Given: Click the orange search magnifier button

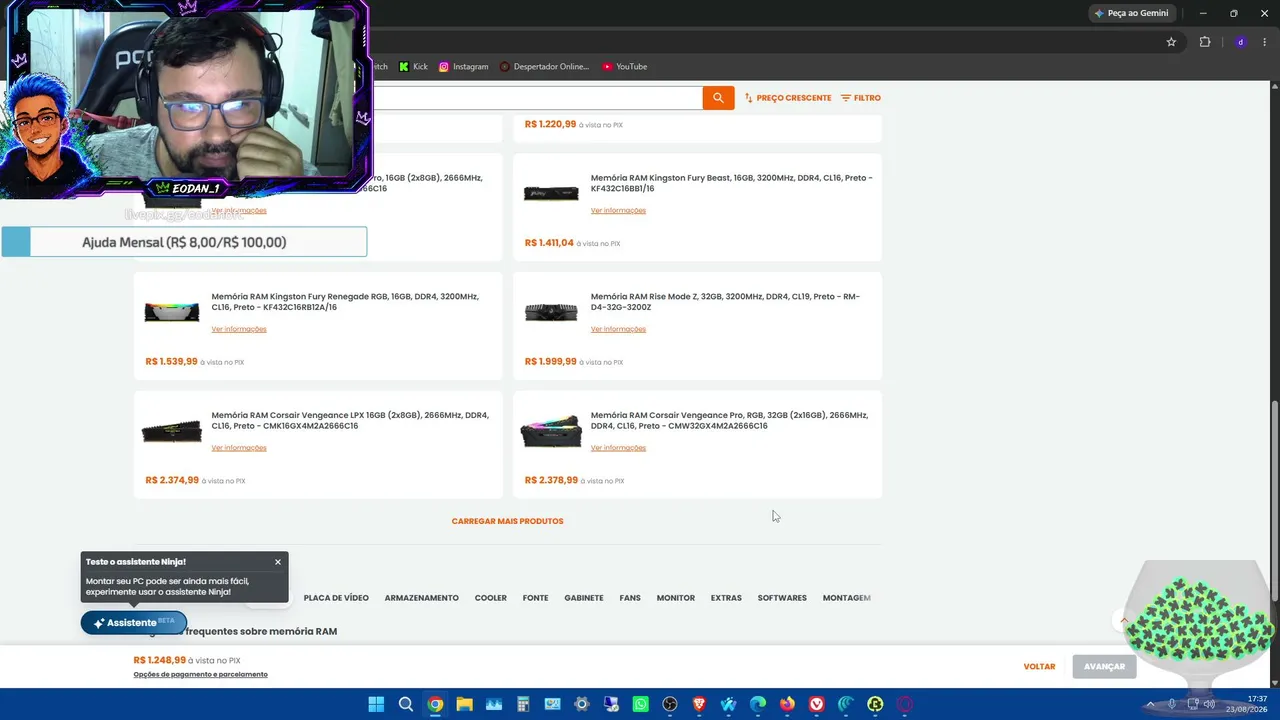Looking at the screenshot, I should tap(718, 98).
